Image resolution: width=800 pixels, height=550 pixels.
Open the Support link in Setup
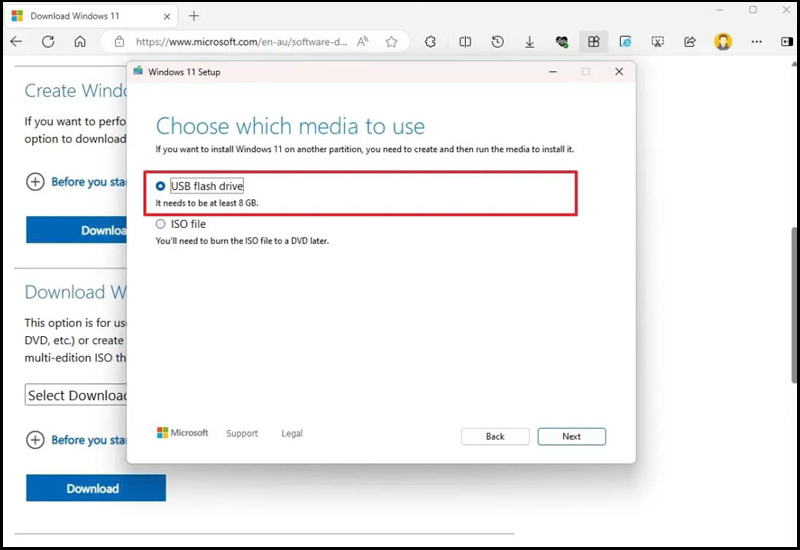pos(242,433)
